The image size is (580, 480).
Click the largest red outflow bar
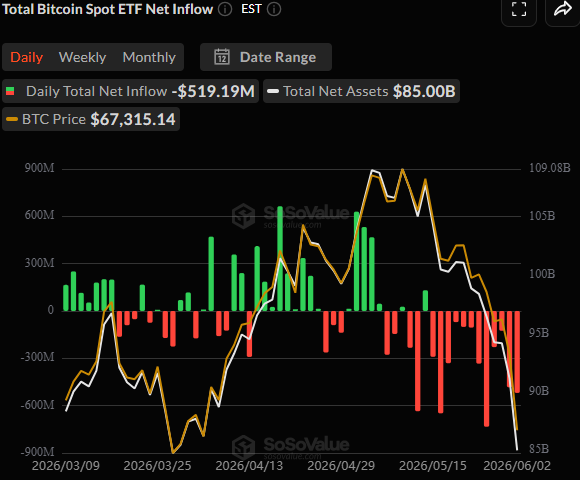click(x=486, y=369)
